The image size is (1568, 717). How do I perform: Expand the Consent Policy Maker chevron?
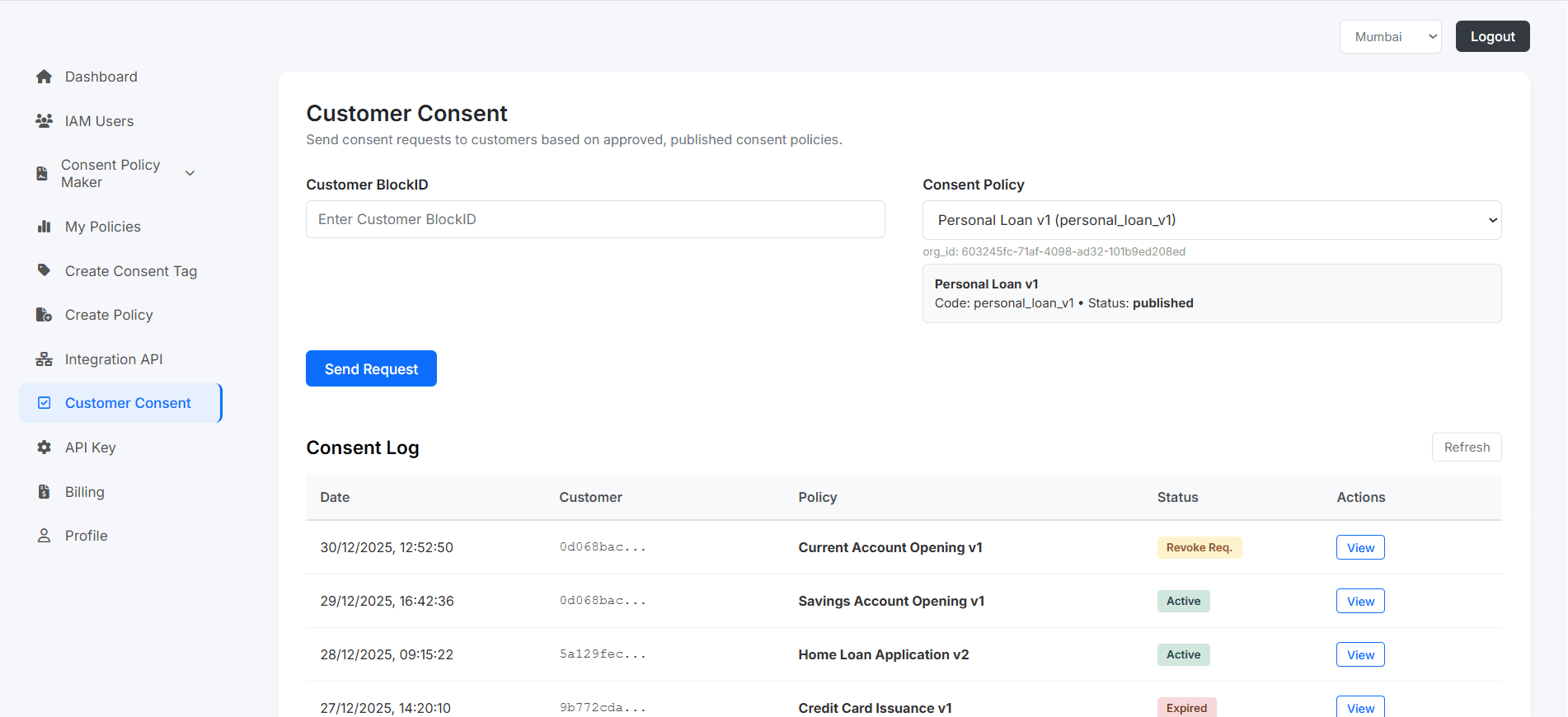(190, 173)
